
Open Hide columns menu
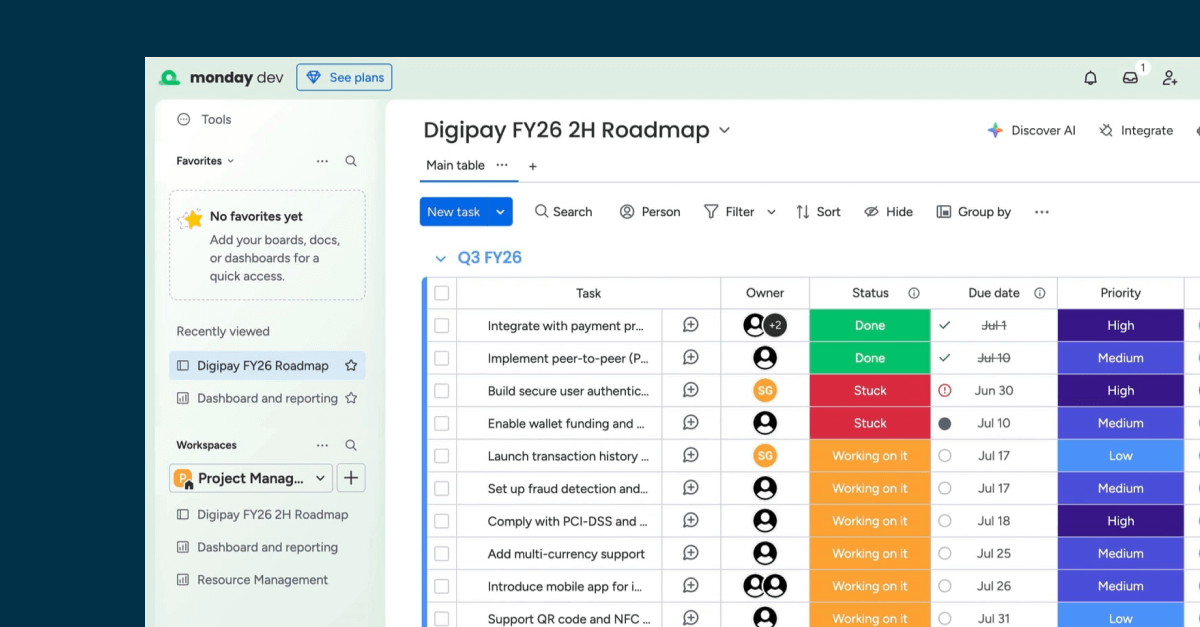click(x=888, y=211)
